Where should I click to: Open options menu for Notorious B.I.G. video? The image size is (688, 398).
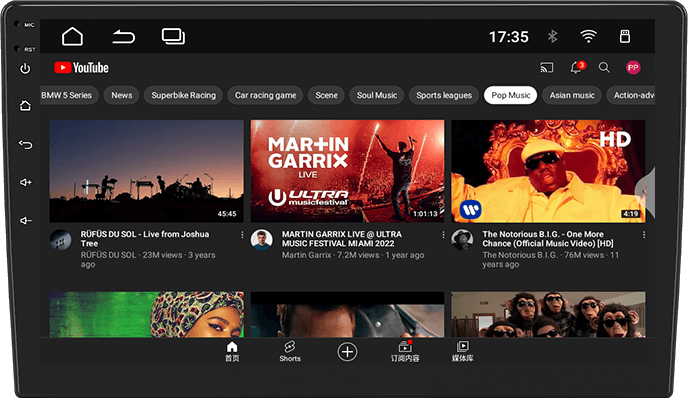(644, 235)
